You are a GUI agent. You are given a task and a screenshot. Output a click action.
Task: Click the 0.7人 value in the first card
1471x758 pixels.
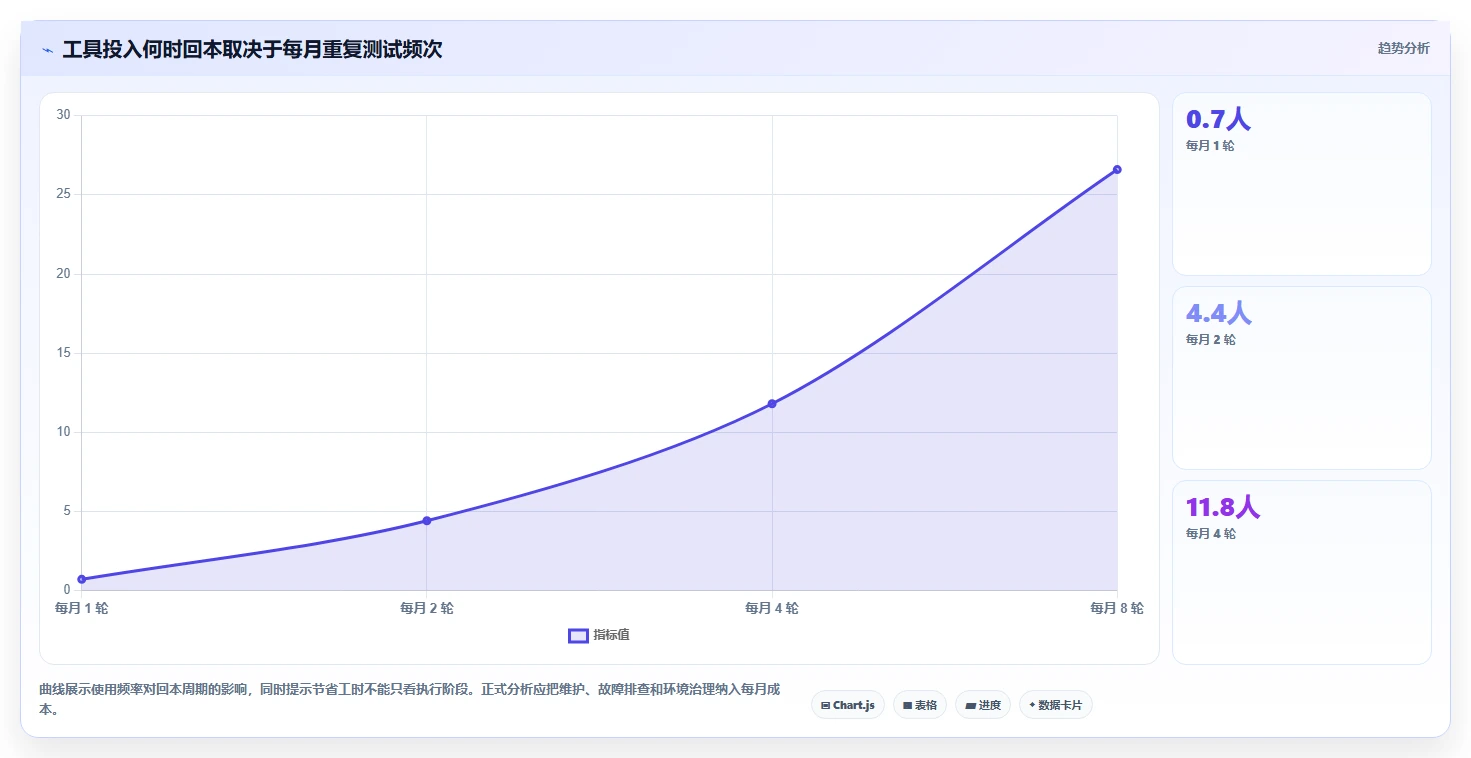(x=1218, y=120)
